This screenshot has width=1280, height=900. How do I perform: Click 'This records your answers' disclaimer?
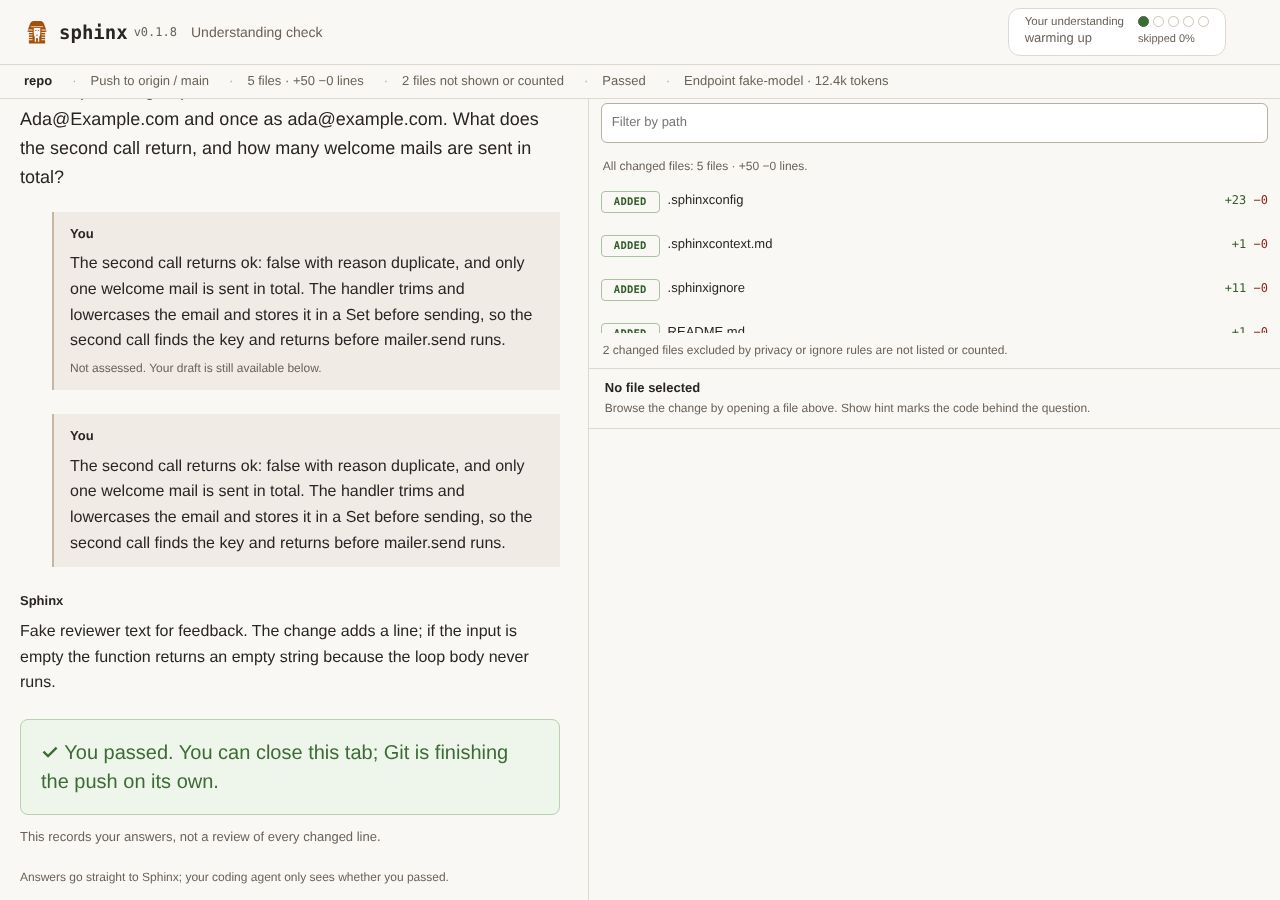[200, 837]
